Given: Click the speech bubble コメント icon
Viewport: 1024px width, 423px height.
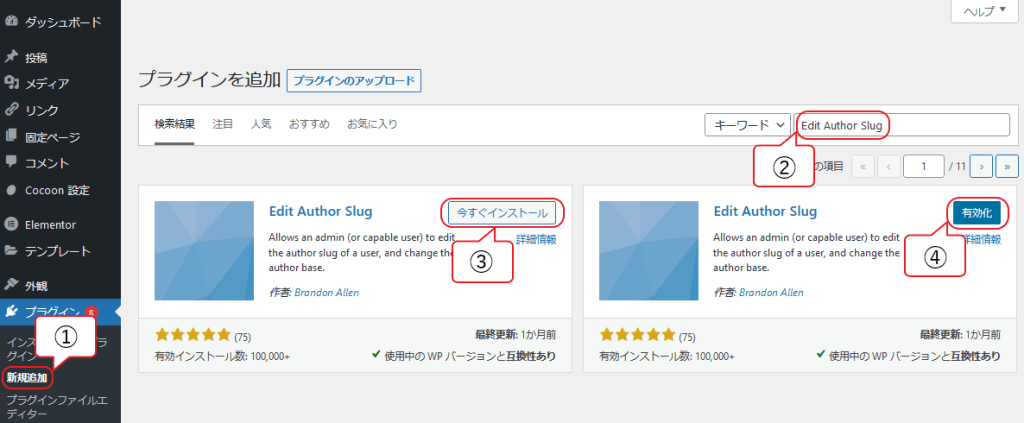Looking at the screenshot, I should click(x=11, y=162).
